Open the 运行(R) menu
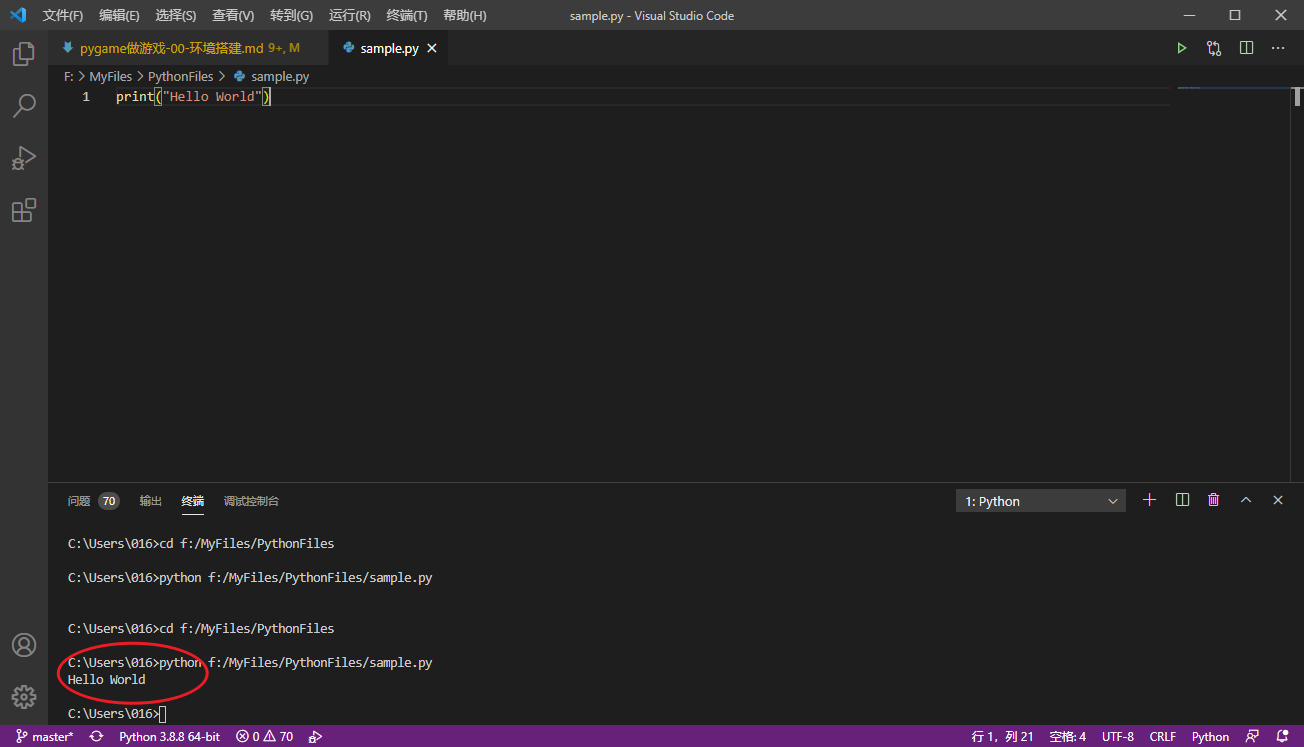This screenshot has width=1304, height=747. coord(349,16)
